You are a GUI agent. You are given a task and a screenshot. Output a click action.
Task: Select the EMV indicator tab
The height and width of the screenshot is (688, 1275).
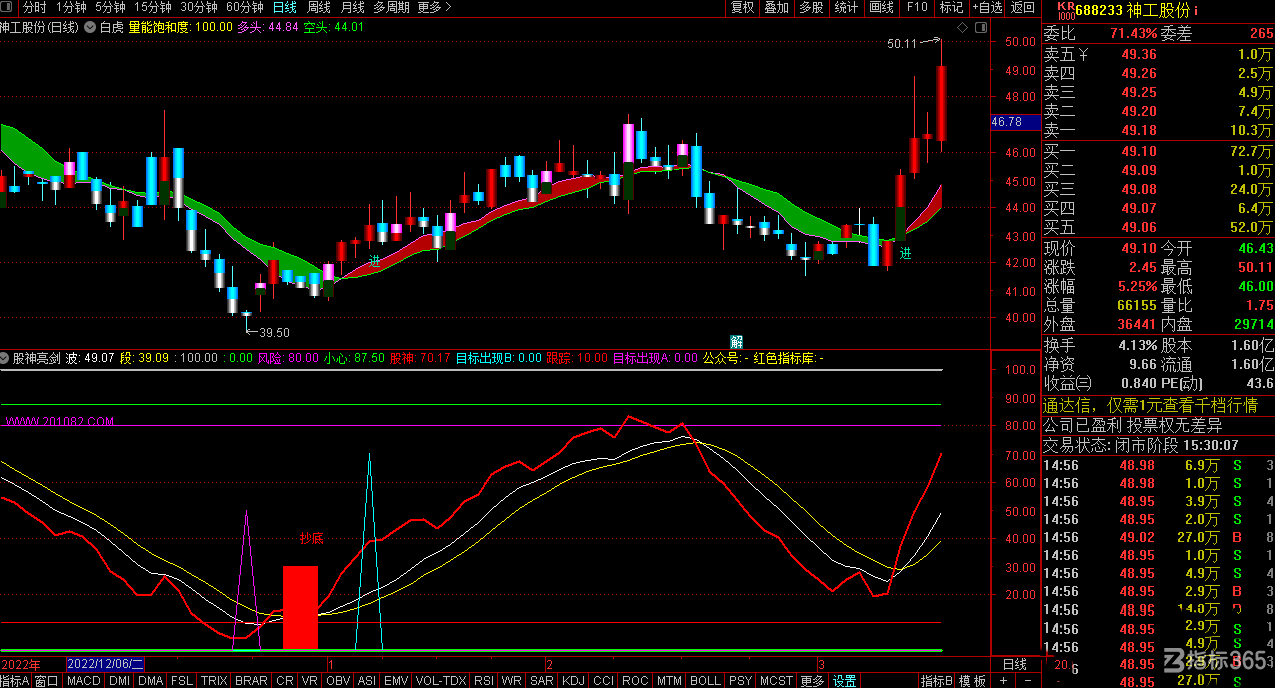[x=397, y=681]
